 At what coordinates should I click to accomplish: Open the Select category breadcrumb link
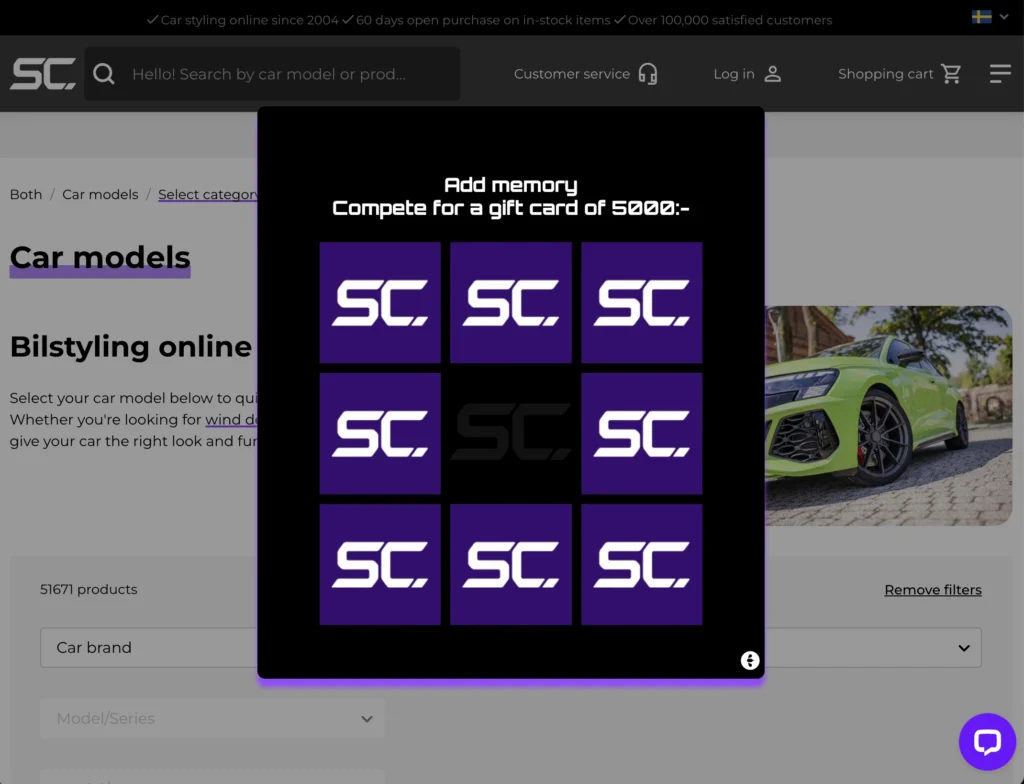click(208, 194)
